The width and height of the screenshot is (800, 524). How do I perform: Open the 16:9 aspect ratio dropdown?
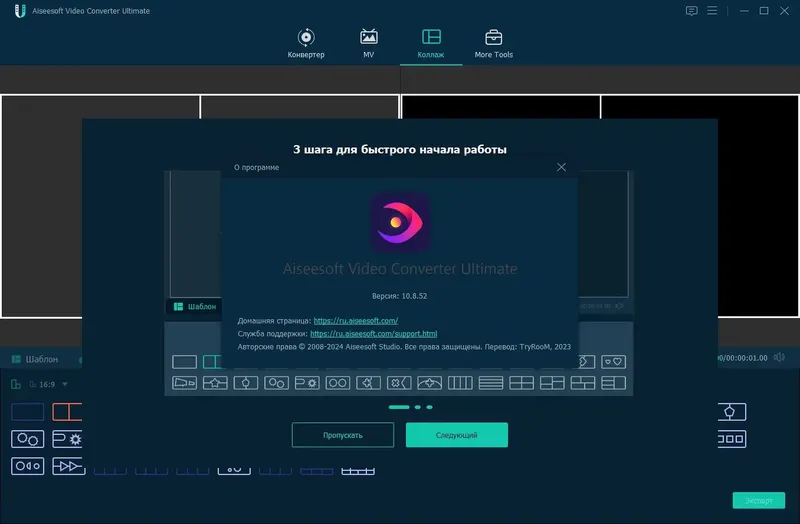pyautogui.click(x=49, y=384)
